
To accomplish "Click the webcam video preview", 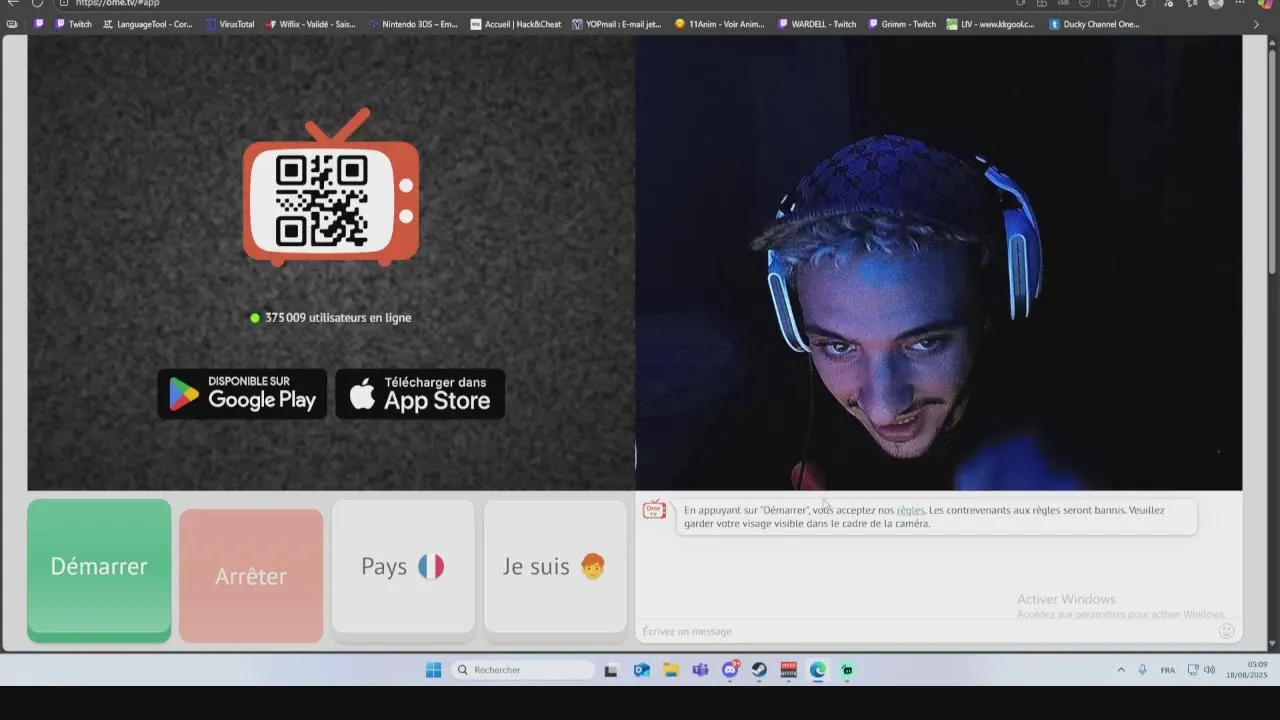I will point(939,263).
